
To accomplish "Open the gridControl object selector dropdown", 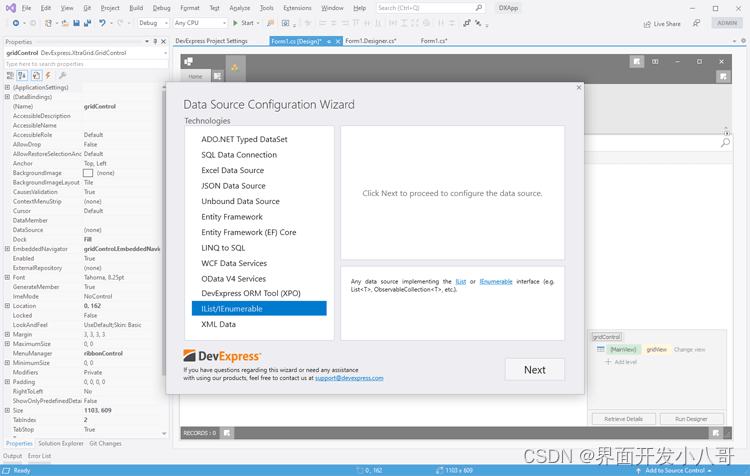I will 165,53.
